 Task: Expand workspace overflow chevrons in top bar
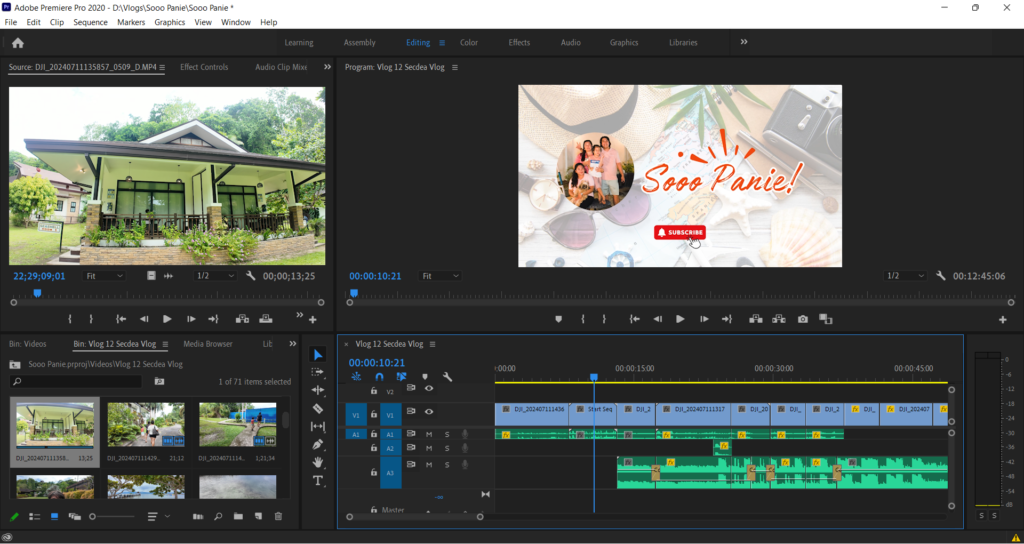click(x=744, y=42)
